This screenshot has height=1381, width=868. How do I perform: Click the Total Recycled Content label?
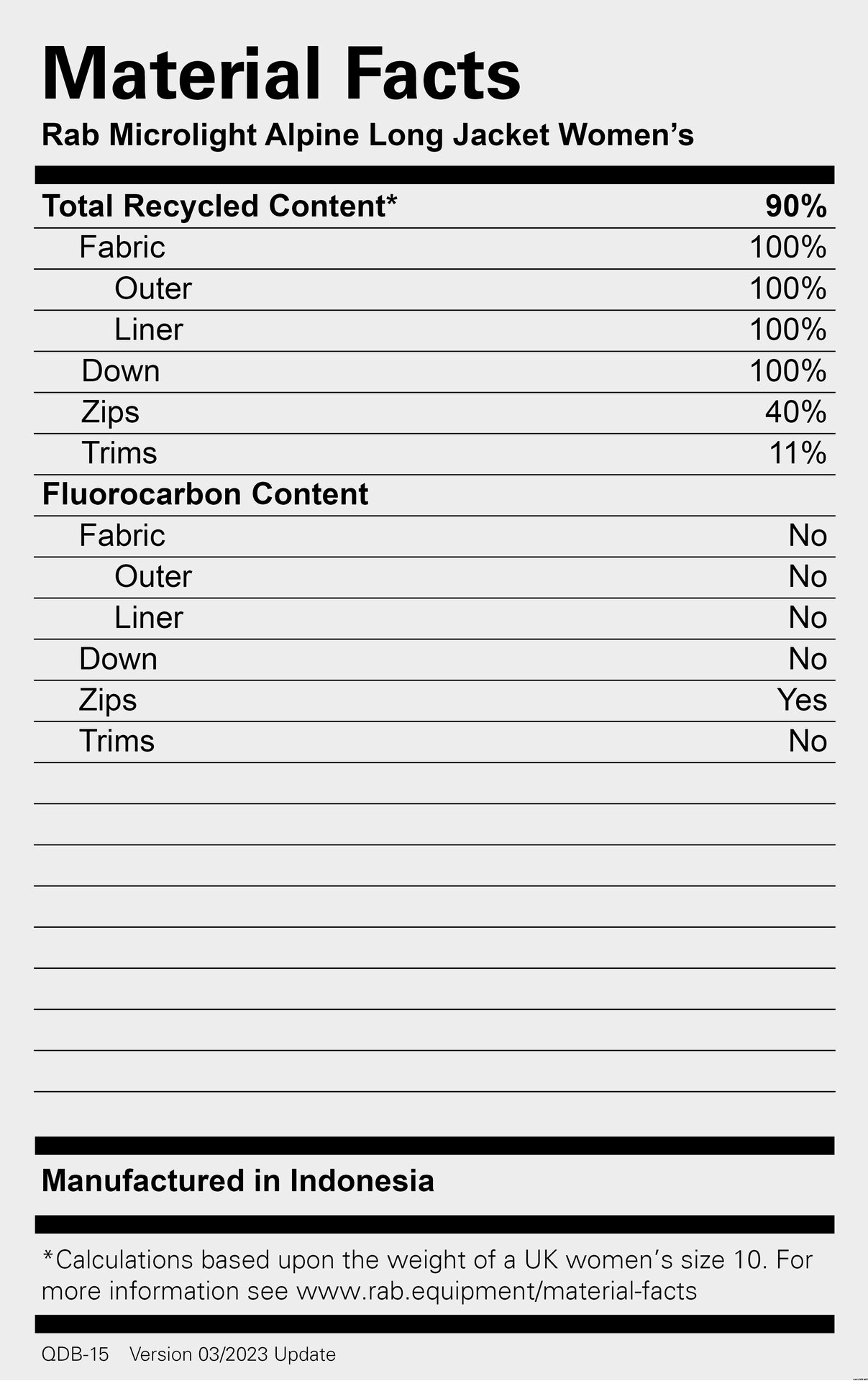(219, 206)
